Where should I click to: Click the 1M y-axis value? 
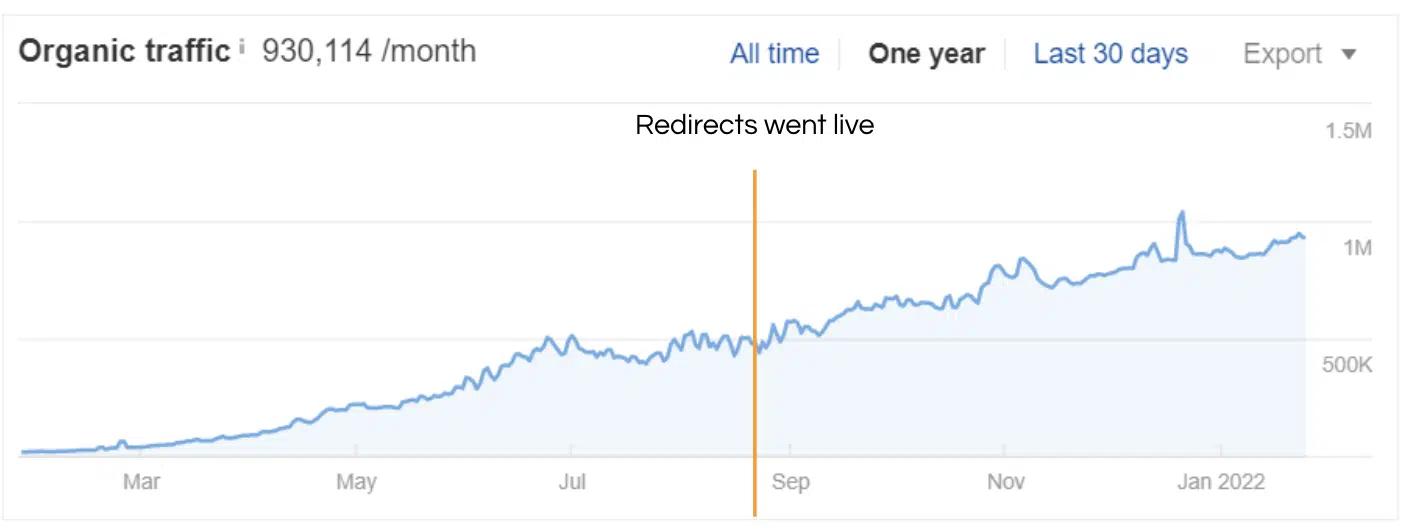coord(1356,248)
